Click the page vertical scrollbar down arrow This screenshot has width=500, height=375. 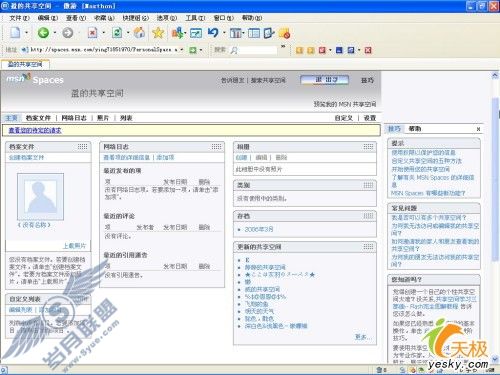click(495, 359)
